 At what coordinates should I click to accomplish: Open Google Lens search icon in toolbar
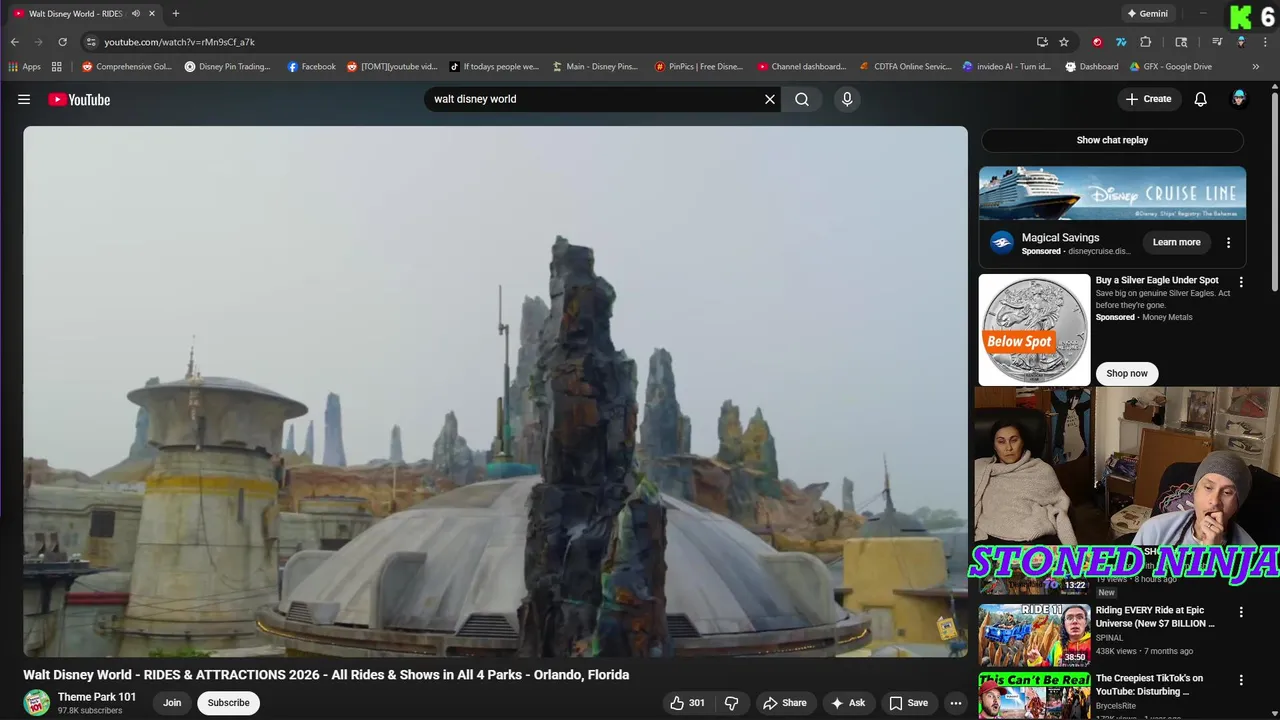1181,42
